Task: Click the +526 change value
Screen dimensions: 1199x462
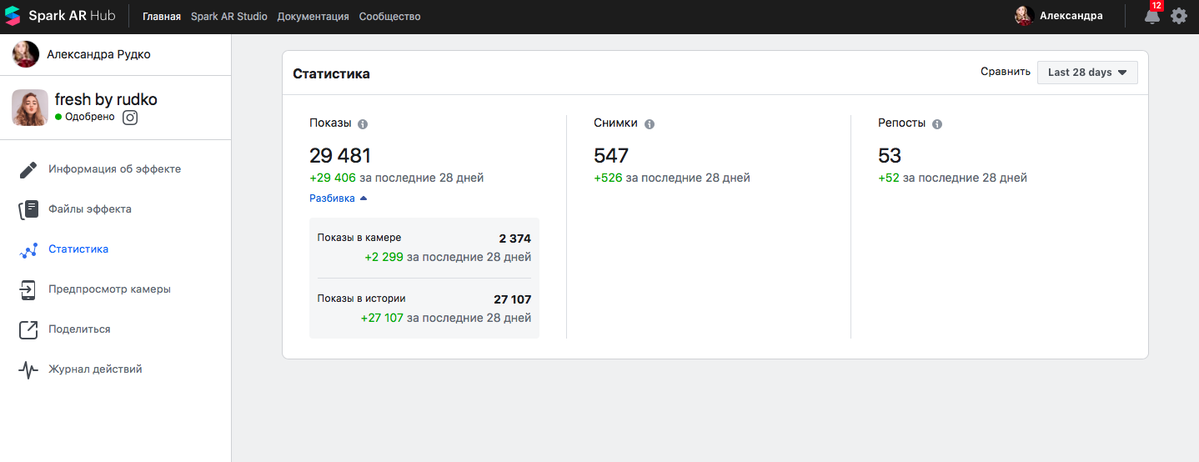Action: pos(608,178)
